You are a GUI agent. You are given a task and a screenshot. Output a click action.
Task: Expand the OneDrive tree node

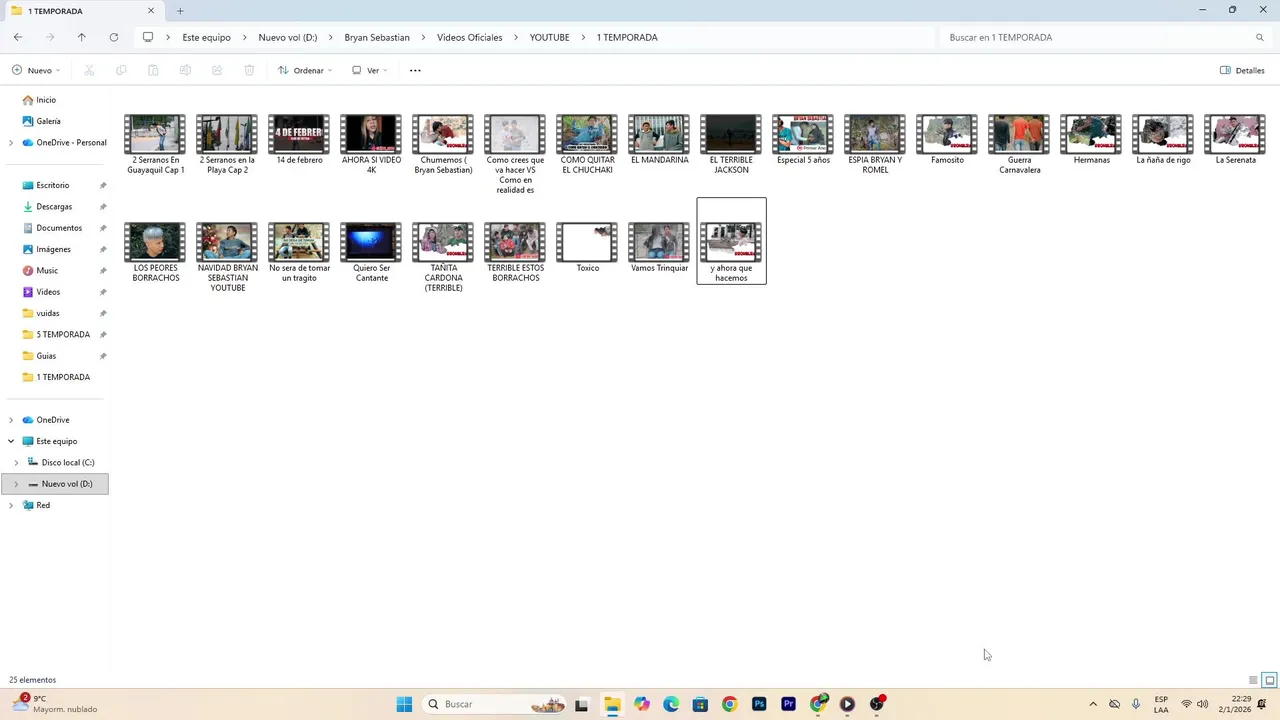tap(11, 420)
